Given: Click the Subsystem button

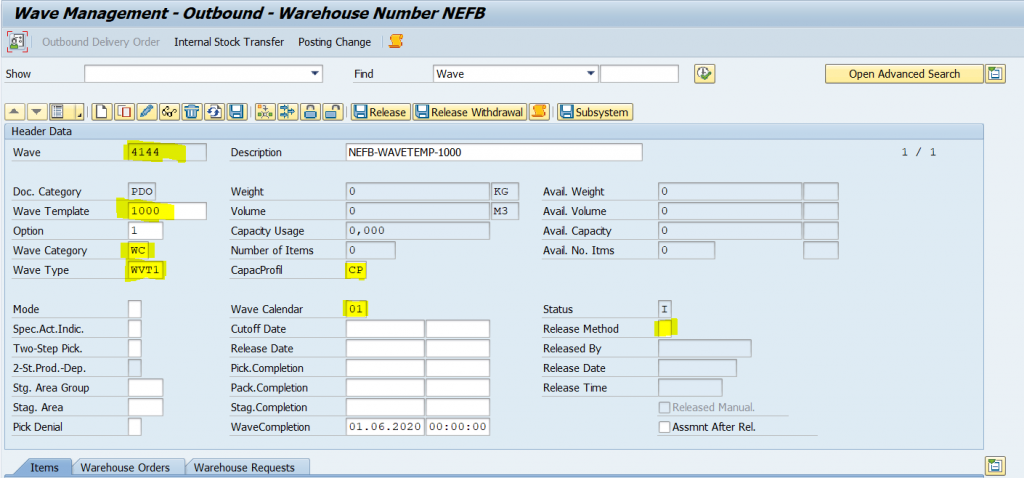Looking at the screenshot, I should (x=594, y=112).
